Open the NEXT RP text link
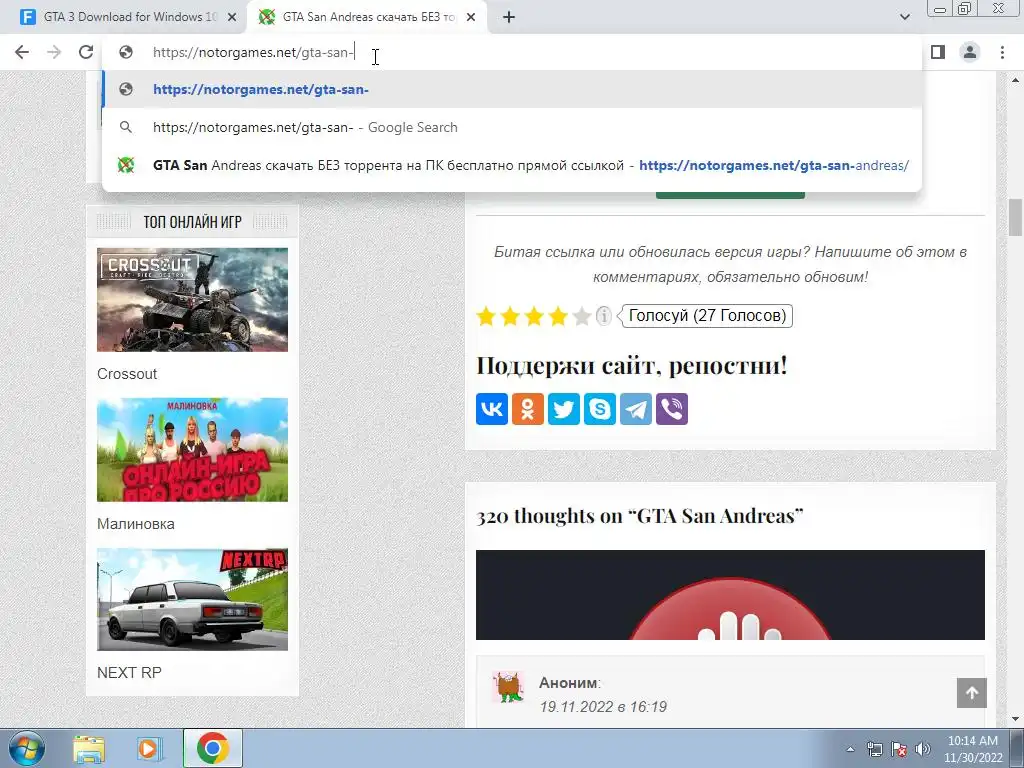 click(x=129, y=673)
